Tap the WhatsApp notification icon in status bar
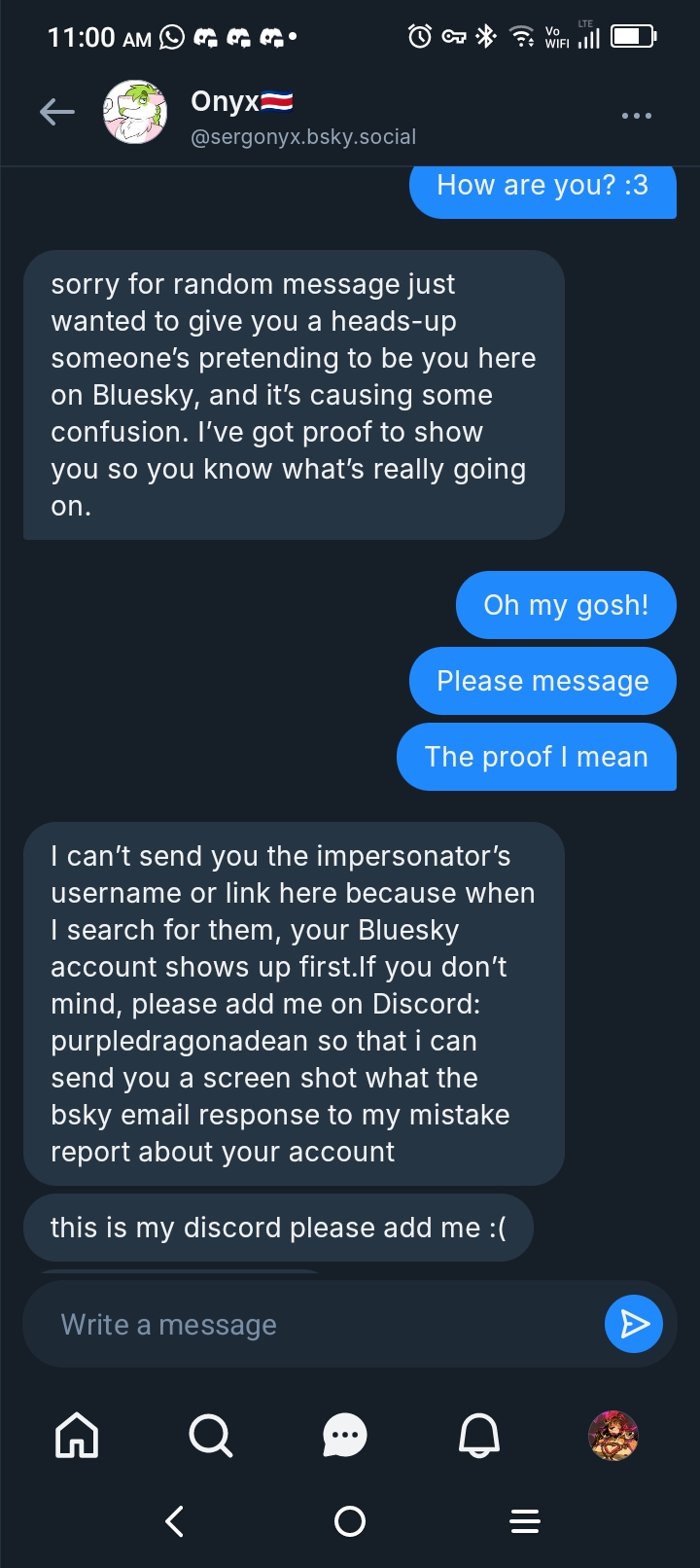Viewport: 700px width, 1568px height. click(x=172, y=38)
